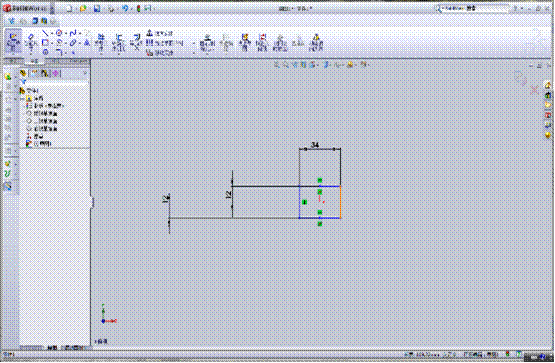This screenshot has width=555, height=363.
Task: Select the second plane in the feature tree
Action: point(42,121)
